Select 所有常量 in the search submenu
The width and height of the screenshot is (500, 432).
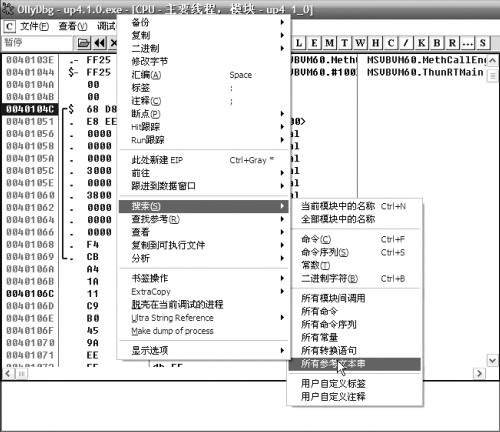click(355, 337)
